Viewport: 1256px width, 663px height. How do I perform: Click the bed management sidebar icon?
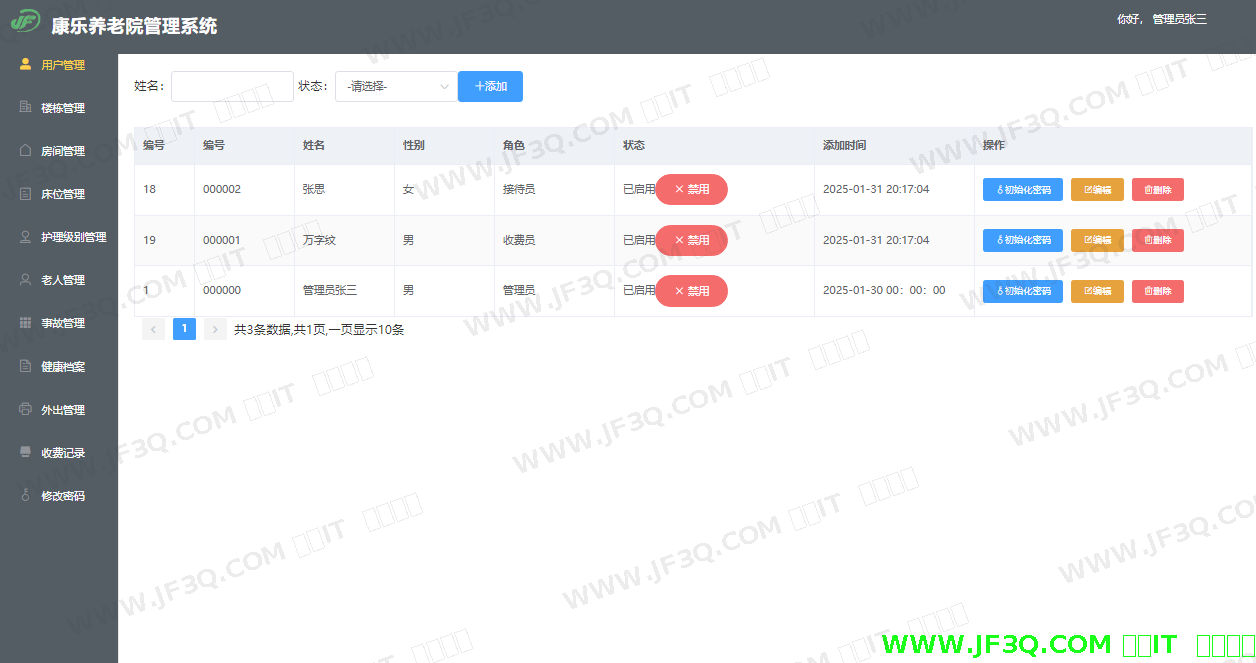[26, 194]
